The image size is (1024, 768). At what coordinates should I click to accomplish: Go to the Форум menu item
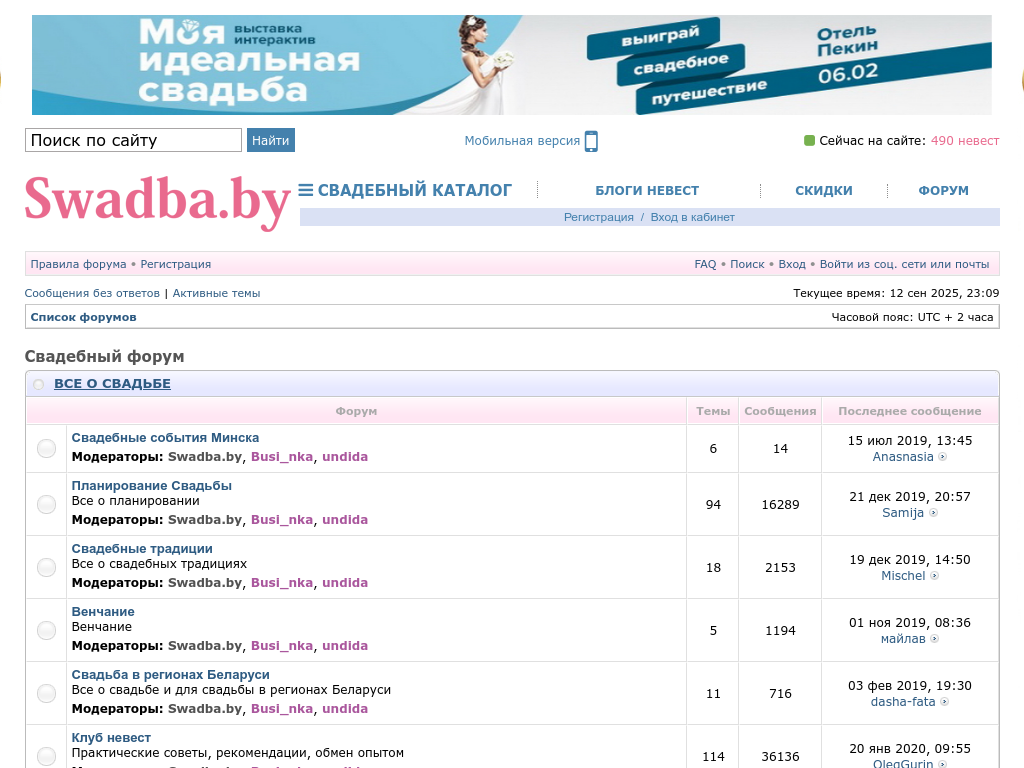943,190
